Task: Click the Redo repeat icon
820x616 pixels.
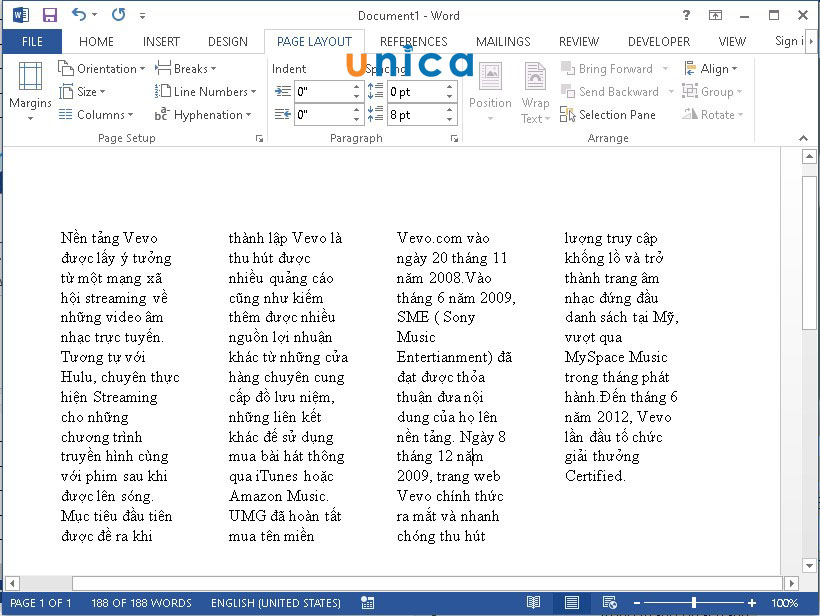Action: [119, 15]
